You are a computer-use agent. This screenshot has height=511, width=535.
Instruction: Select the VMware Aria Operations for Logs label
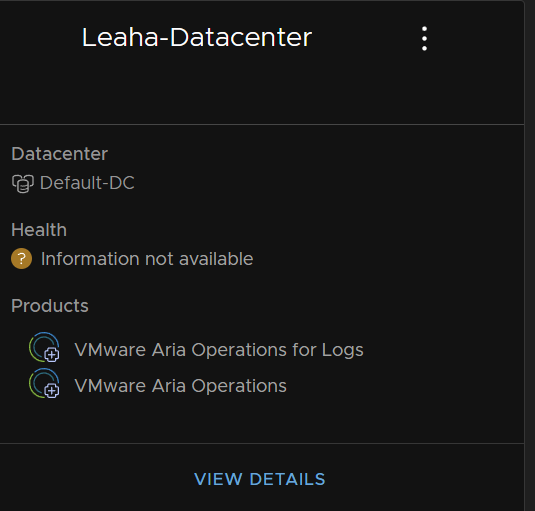(219, 350)
